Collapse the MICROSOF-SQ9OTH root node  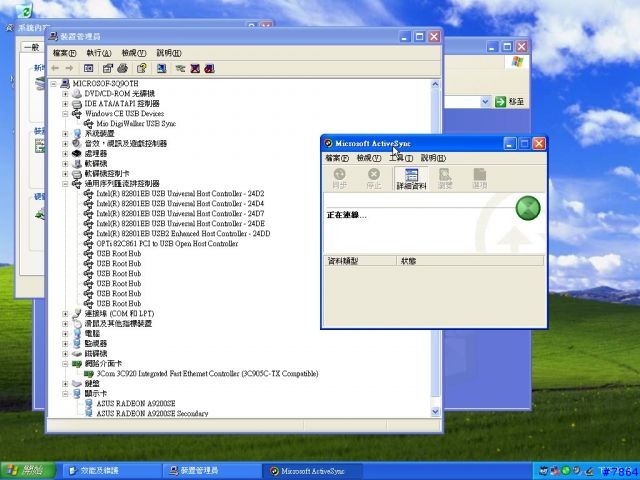(53, 84)
